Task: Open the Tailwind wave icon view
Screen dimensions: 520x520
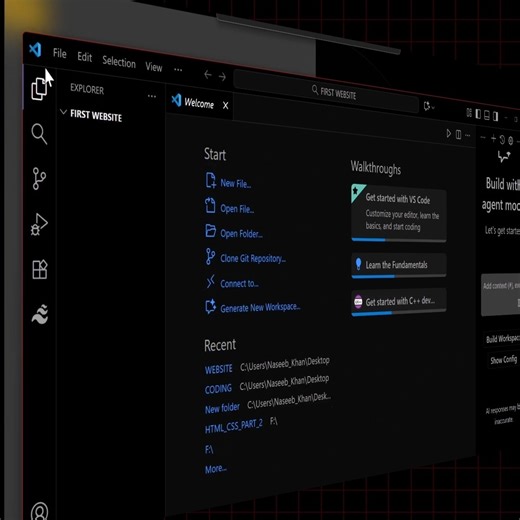Action: point(40,314)
